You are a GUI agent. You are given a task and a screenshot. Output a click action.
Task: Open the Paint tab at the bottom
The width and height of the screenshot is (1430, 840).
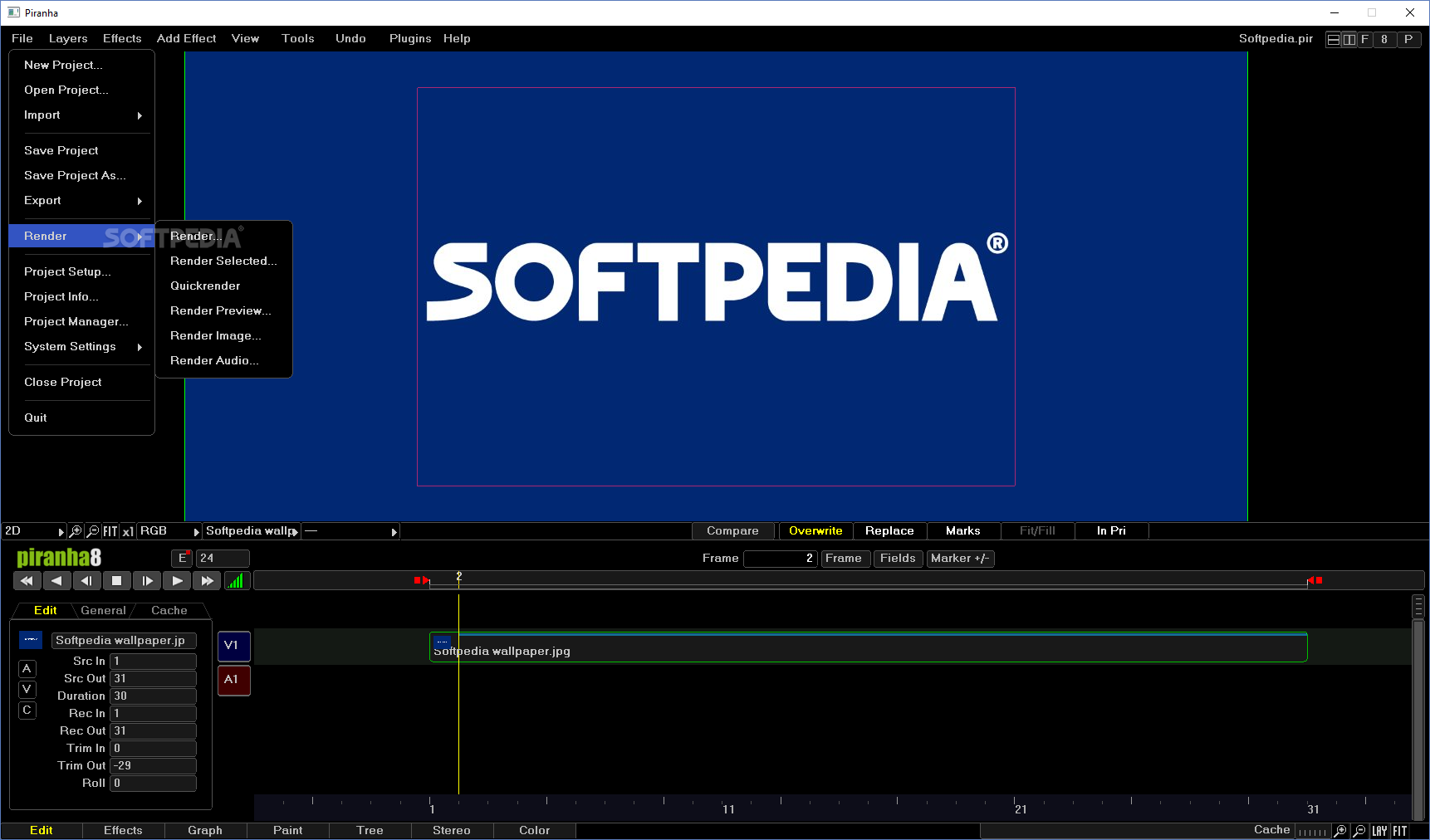click(288, 831)
